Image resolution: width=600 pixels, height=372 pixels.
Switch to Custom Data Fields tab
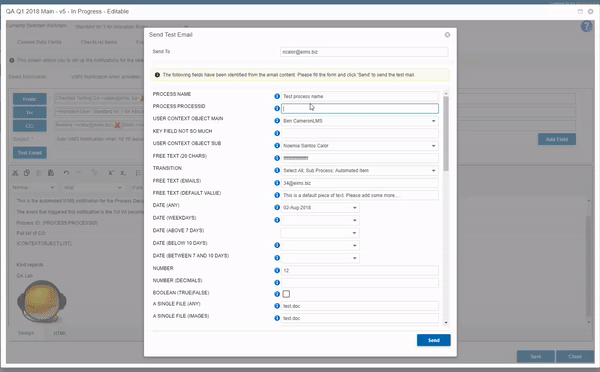pyautogui.click(x=39, y=42)
